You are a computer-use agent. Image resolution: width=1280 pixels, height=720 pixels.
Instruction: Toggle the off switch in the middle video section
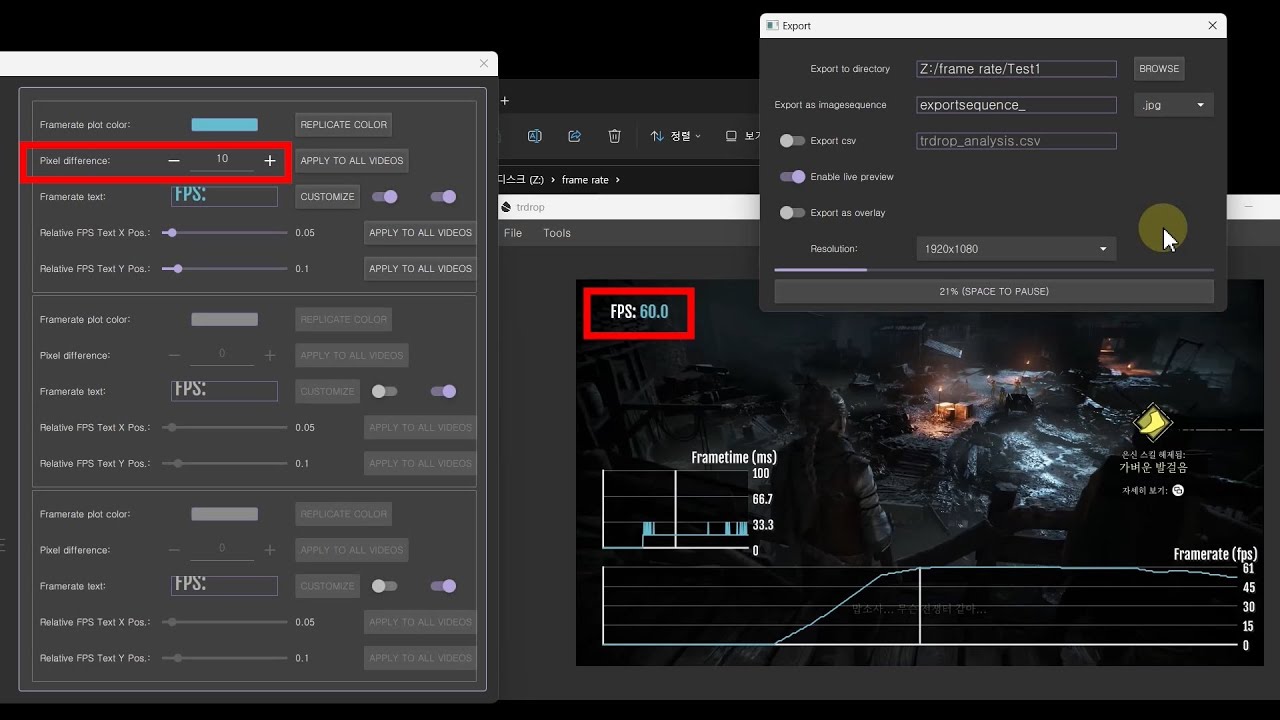[385, 392]
